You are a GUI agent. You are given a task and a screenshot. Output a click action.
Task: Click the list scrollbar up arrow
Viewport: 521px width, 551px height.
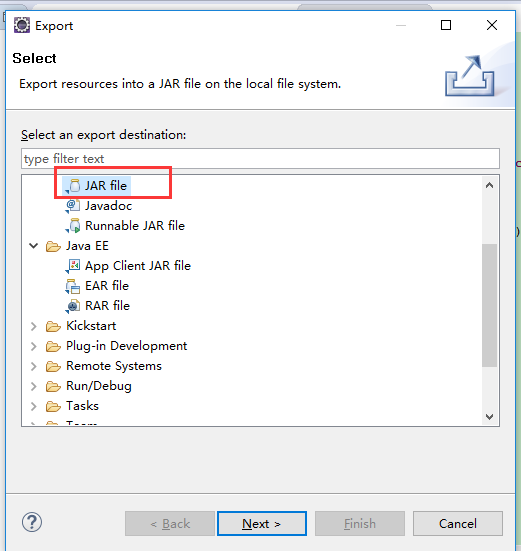(489, 185)
